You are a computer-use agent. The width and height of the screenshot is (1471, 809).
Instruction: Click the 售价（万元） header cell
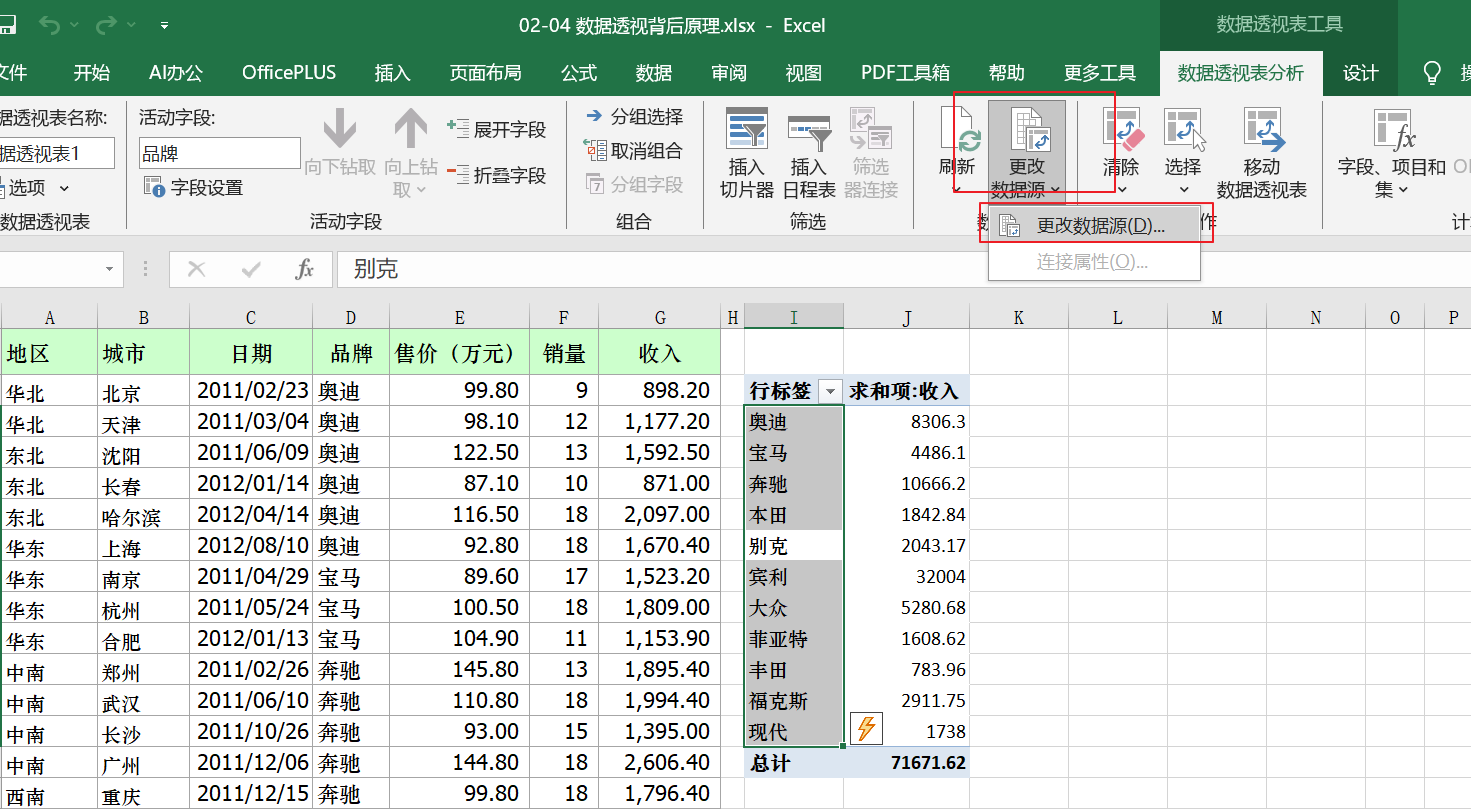459,352
